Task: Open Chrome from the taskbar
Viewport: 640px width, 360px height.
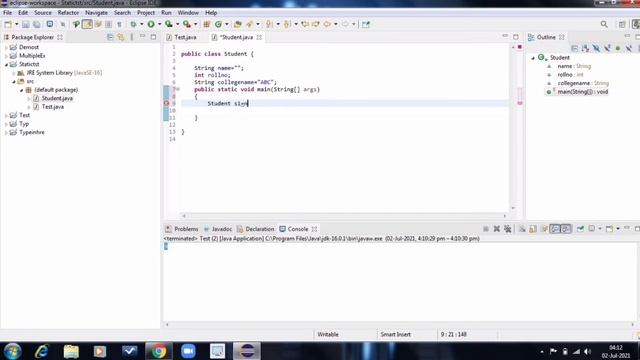Action: point(159,351)
